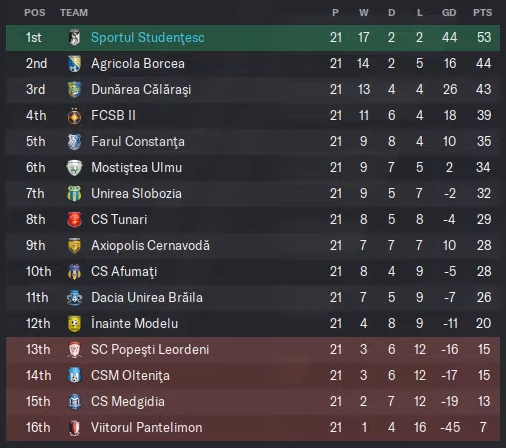506x448 pixels.
Task: Open Dunărea Călărași via its crest icon
Action: point(75,89)
